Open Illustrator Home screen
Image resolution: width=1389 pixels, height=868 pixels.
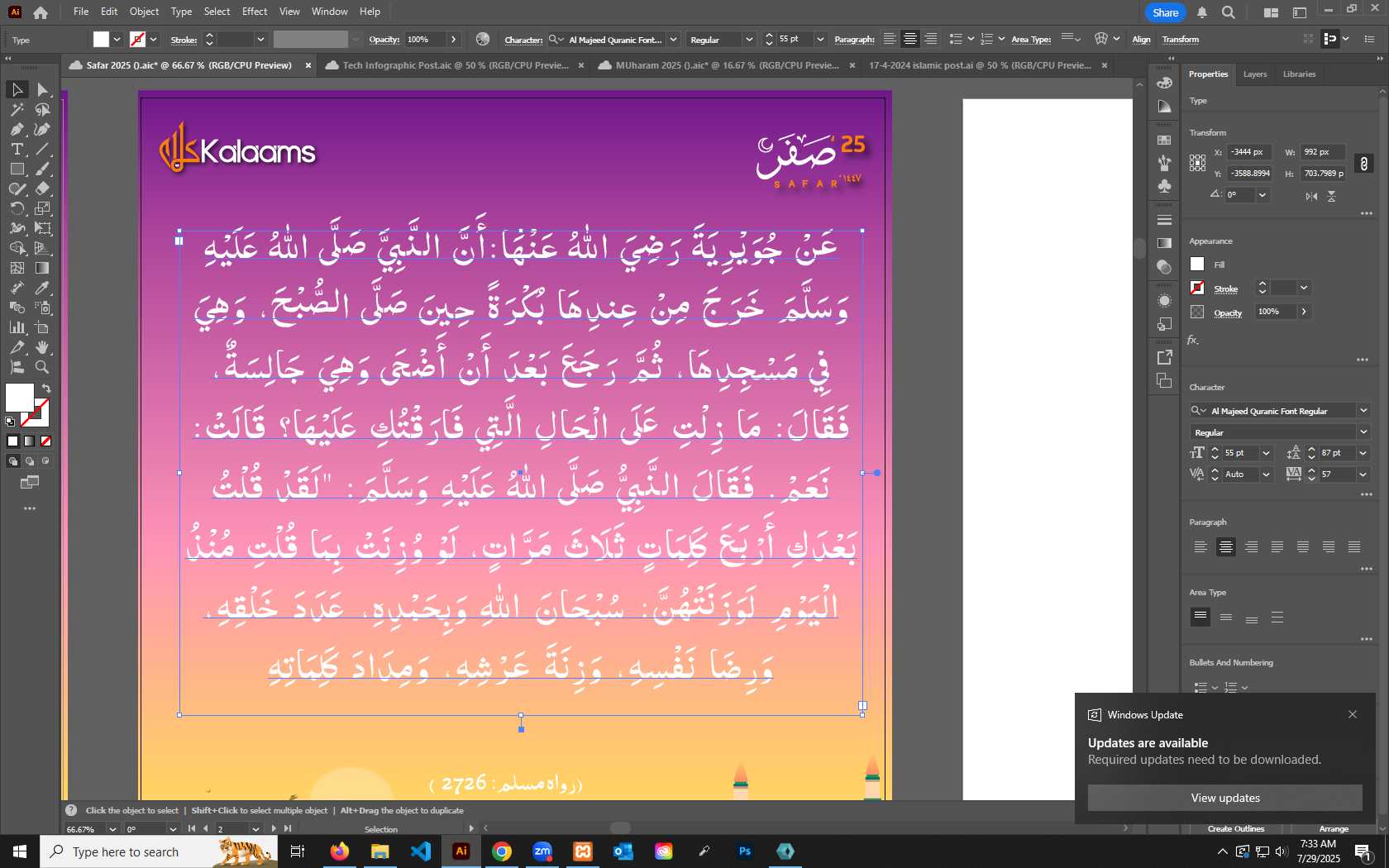pos(40,12)
